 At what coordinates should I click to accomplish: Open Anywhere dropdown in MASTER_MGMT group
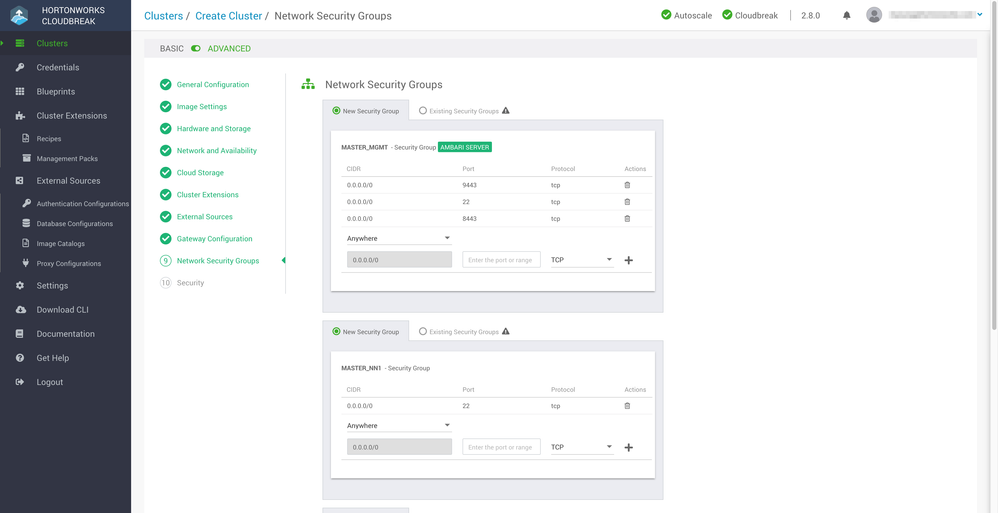[x=399, y=238]
